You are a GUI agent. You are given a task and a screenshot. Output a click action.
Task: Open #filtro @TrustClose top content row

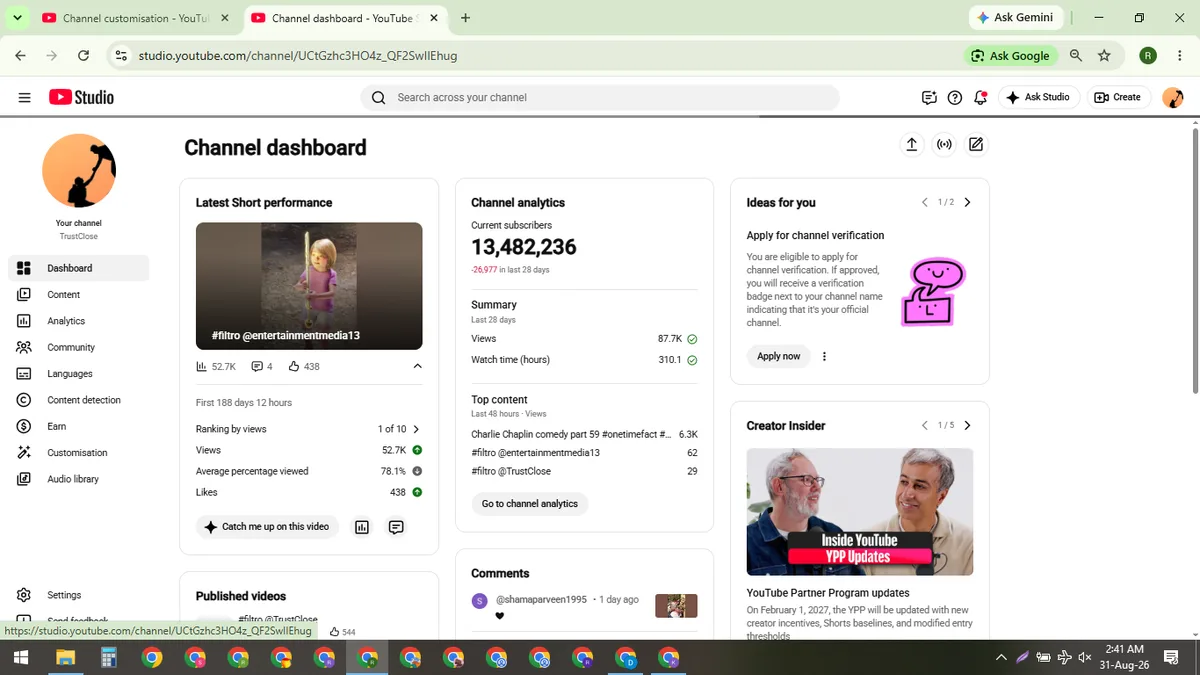point(584,471)
